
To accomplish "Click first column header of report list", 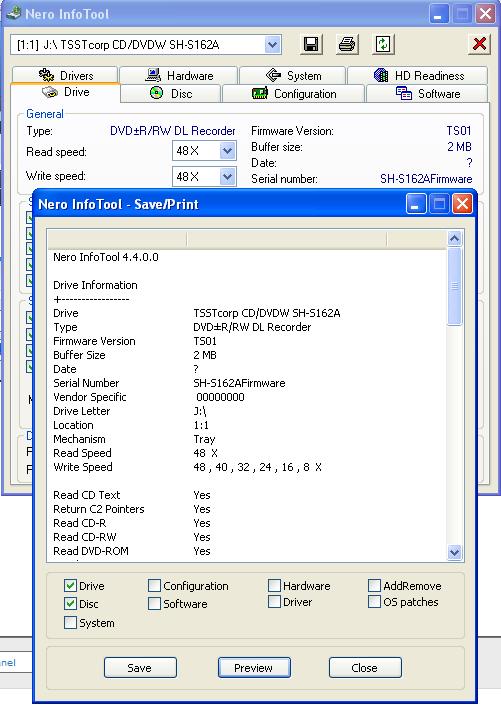I will click(x=117, y=240).
